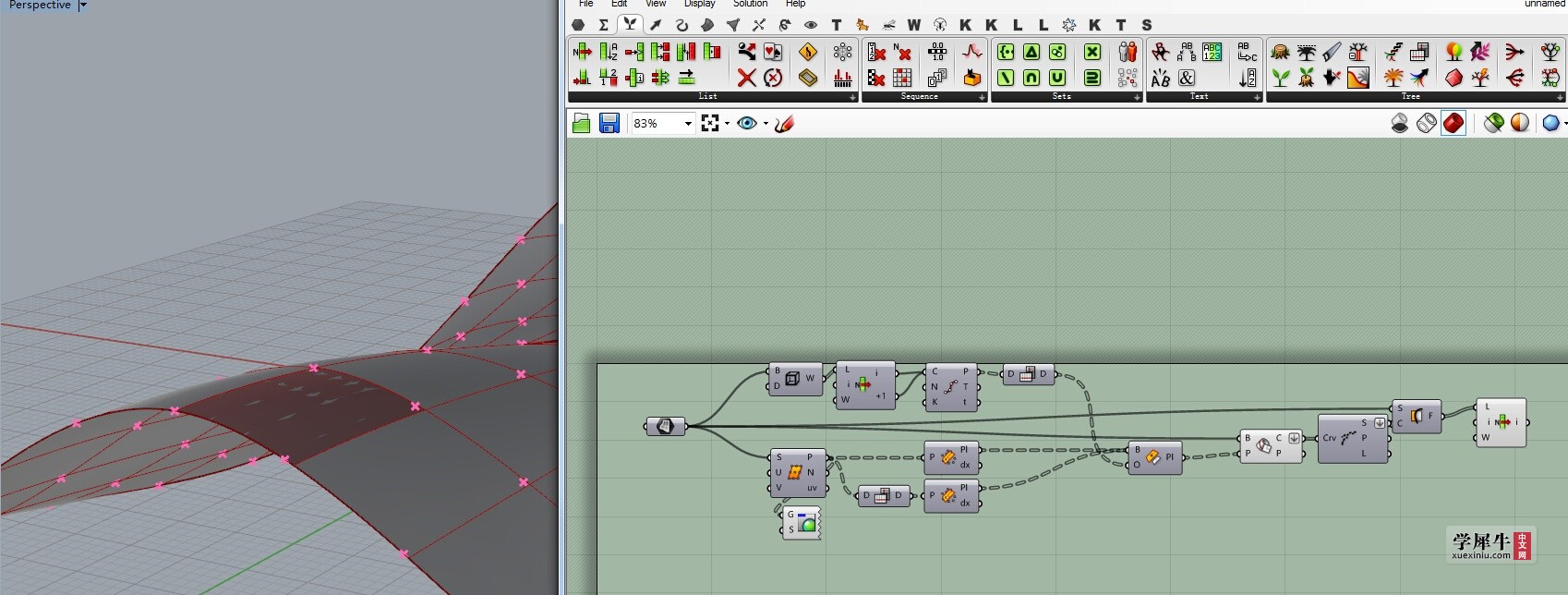Open the Edit menu
Viewport: 1568px width, 595px height.
coord(619,4)
